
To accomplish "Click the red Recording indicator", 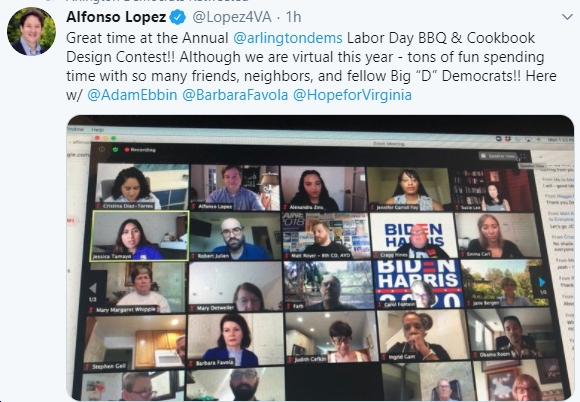I will point(140,150).
